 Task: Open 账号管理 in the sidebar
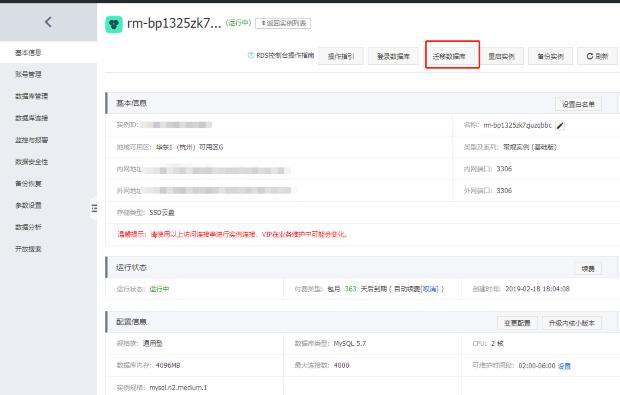click(x=28, y=74)
